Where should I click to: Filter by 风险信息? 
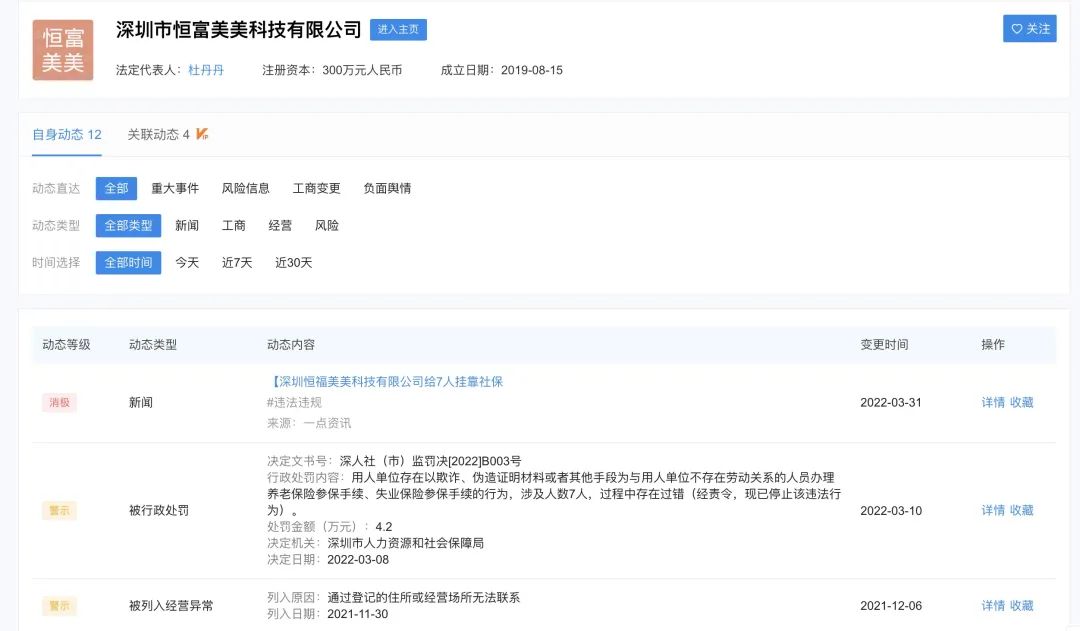[x=246, y=188]
